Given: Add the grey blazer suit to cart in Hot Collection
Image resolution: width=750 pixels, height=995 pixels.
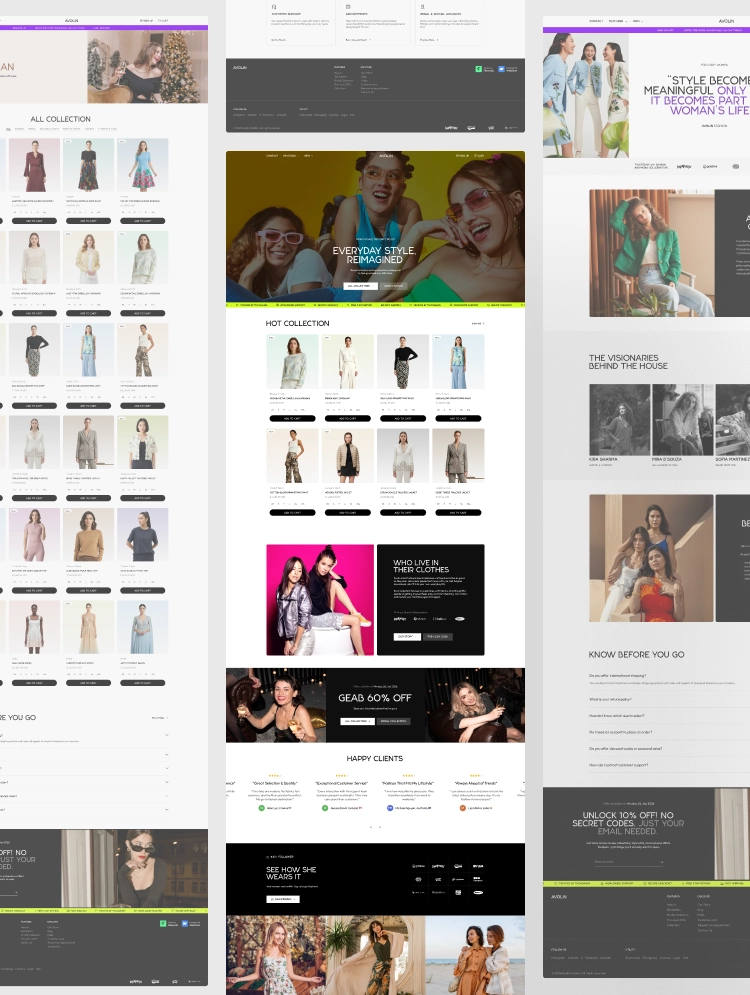Looking at the screenshot, I should pyautogui.click(x=458, y=513).
